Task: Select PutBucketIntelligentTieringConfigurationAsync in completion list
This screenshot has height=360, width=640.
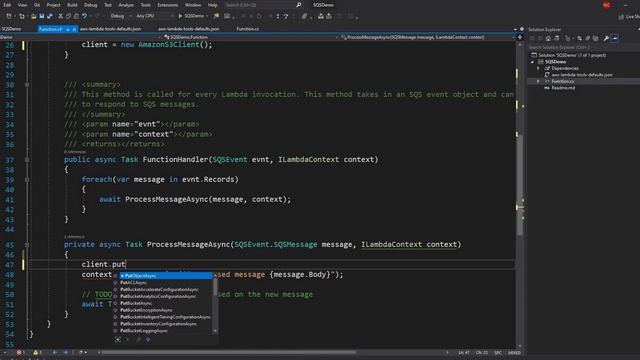Action: [166, 317]
